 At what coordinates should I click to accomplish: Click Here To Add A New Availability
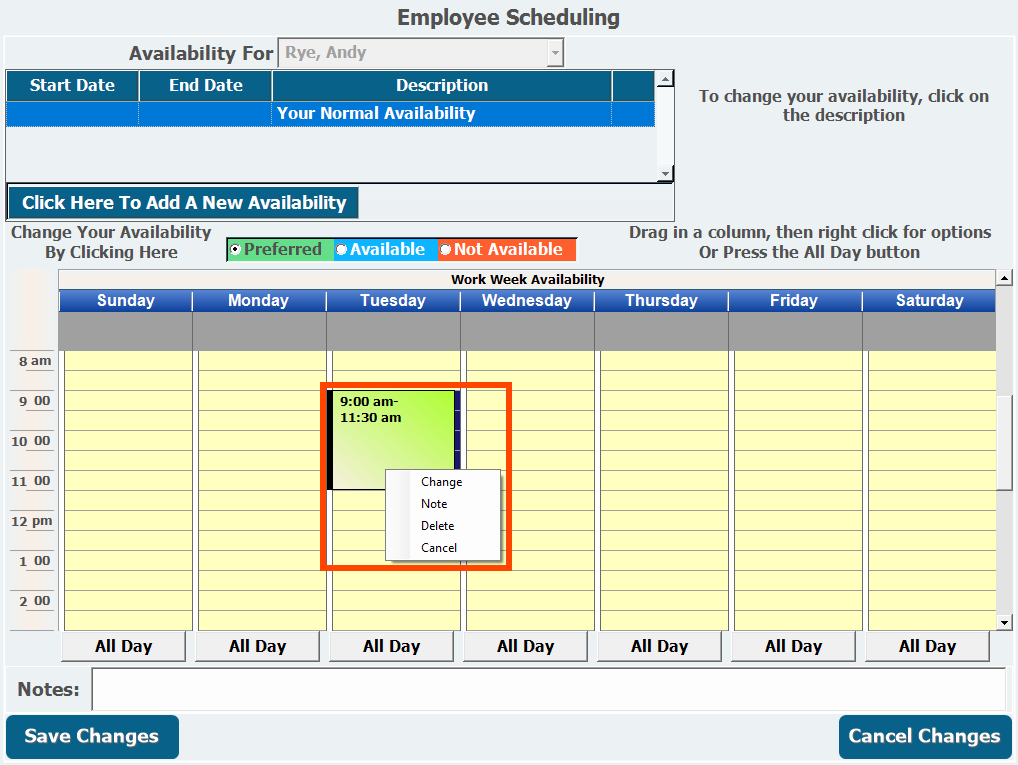click(x=183, y=203)
